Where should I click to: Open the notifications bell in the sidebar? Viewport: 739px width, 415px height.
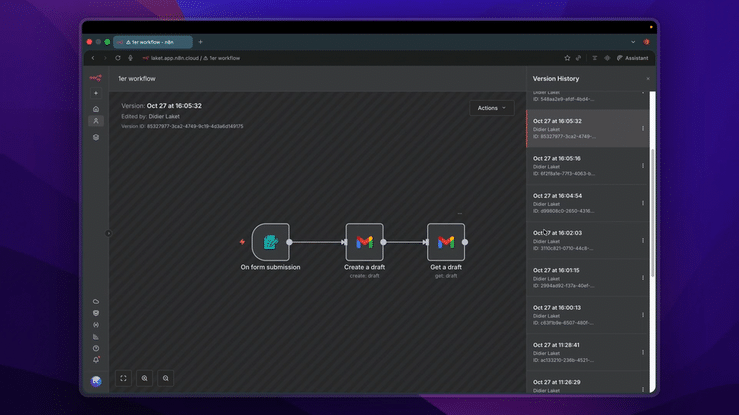click(96, 360)
